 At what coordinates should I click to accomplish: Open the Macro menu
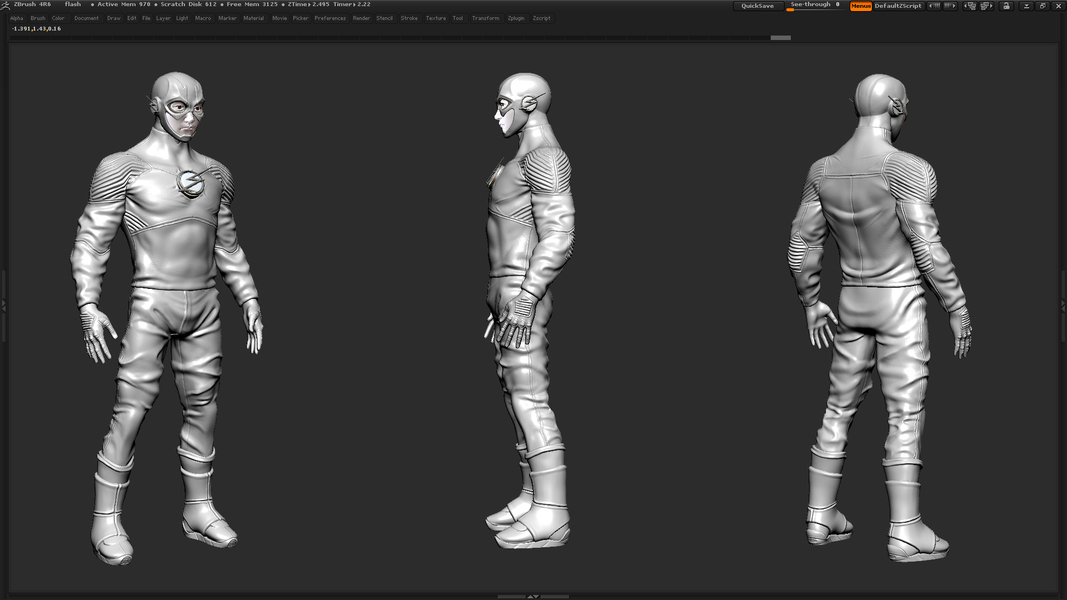203,18
